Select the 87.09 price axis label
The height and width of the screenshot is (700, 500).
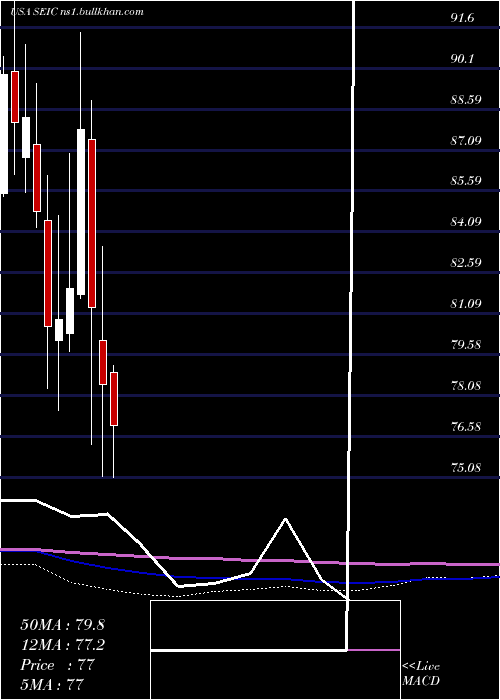click(466, 141)
